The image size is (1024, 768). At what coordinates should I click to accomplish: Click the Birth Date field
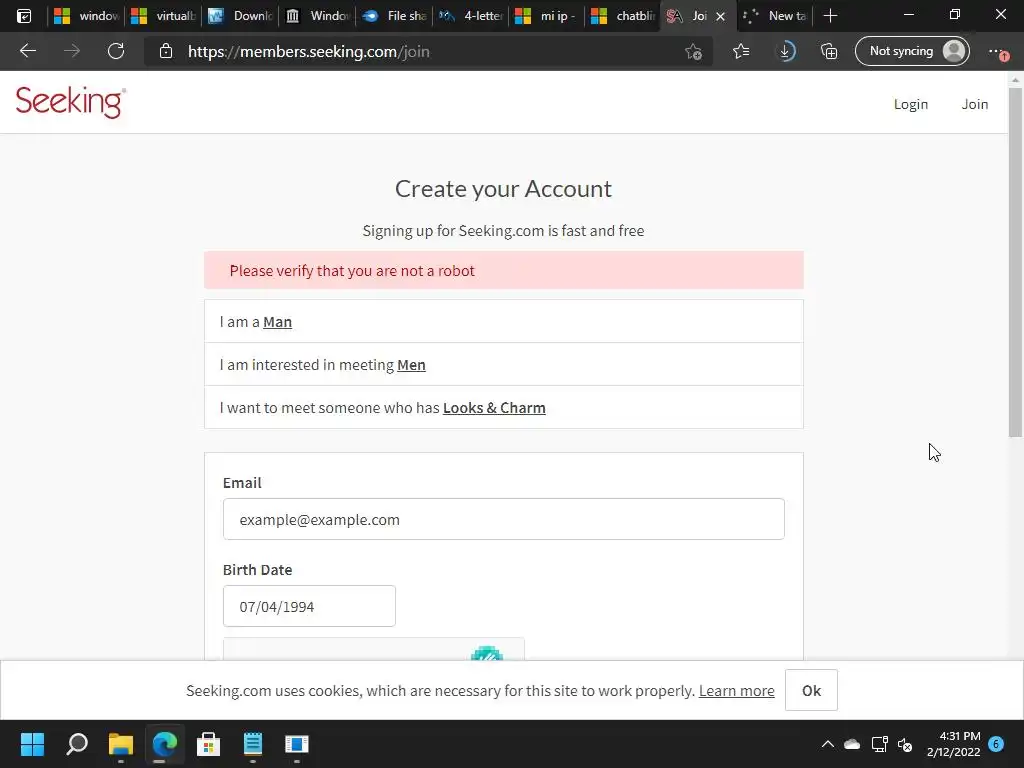pyautogui.click(x=309, y=606)
